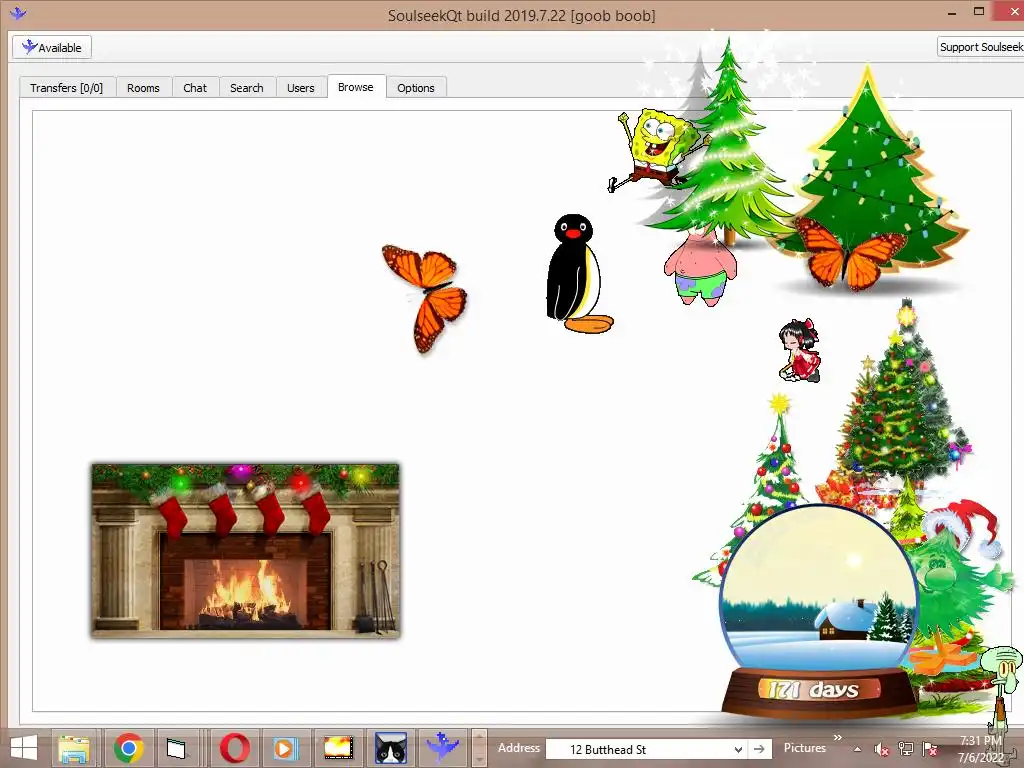Expand the Pictures toolbar chevron
This screenshot has height=768, width=1024.
pos(838,738)
